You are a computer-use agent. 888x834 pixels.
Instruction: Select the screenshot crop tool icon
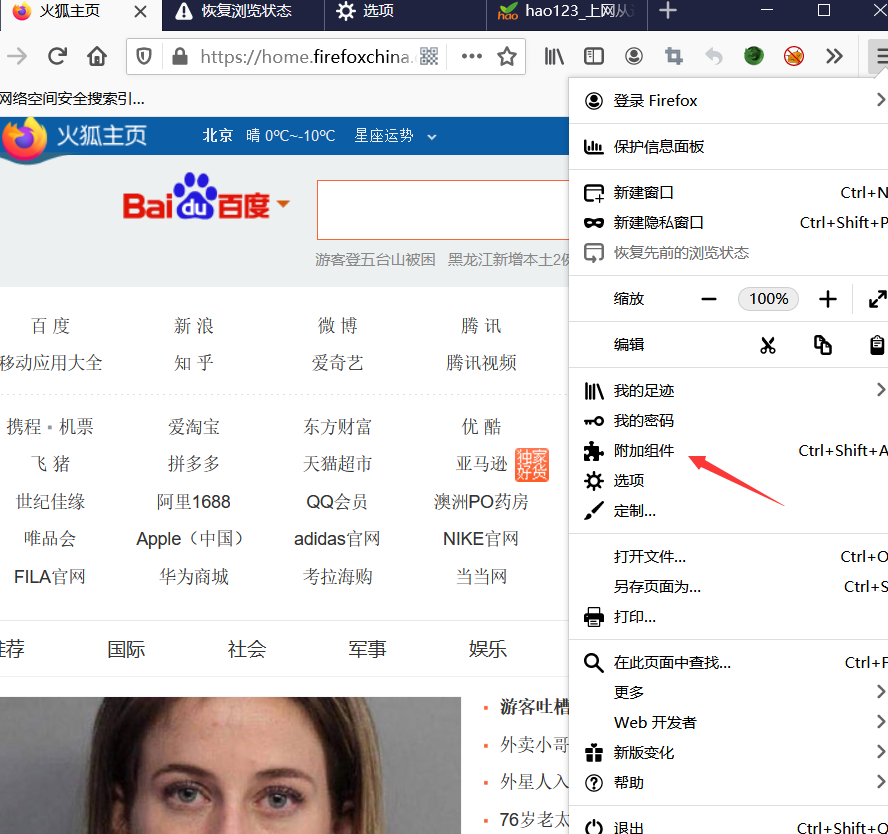[x=673, y=57]
